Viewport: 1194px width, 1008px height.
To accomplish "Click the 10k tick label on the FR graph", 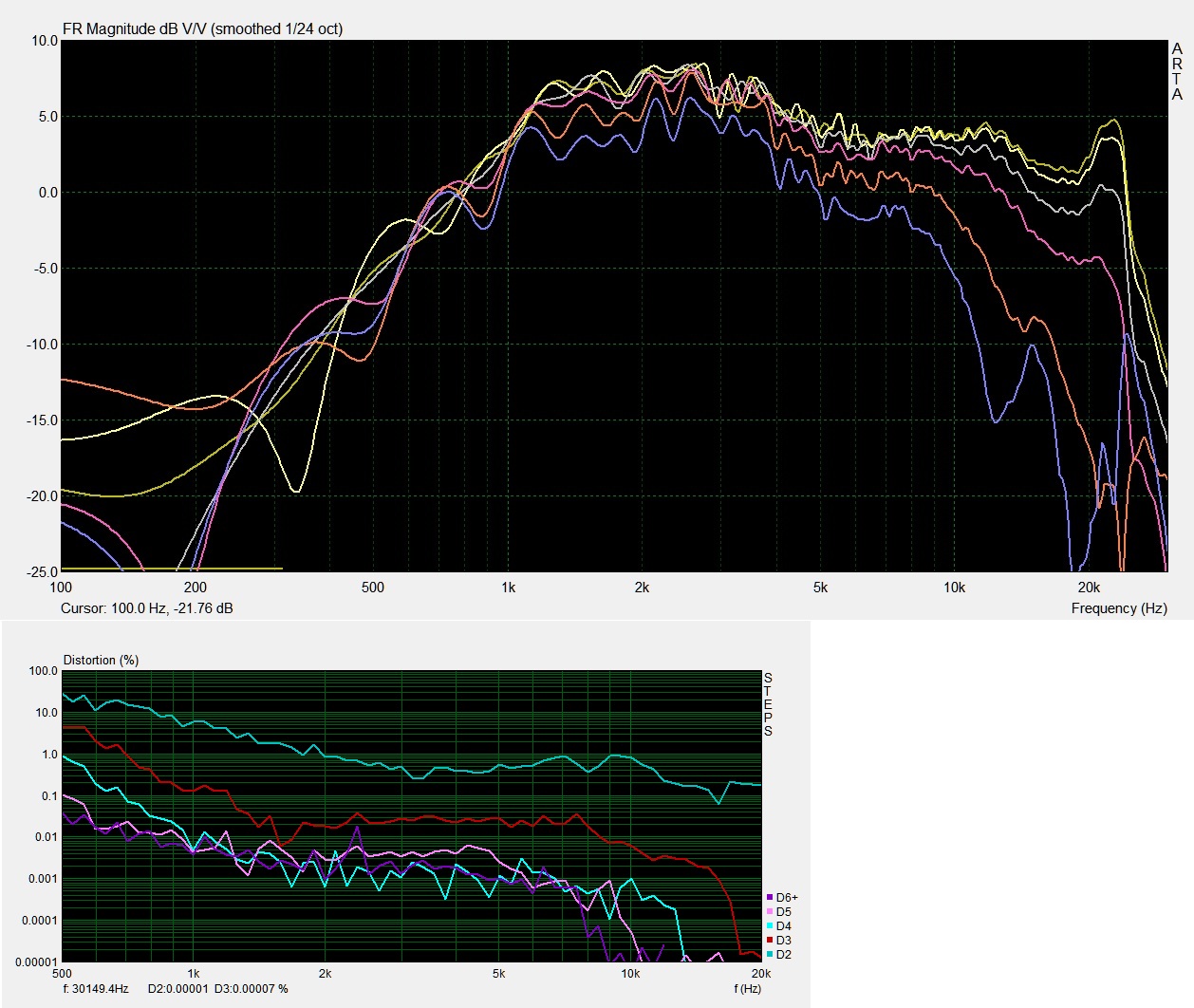I will coord(954,588).
